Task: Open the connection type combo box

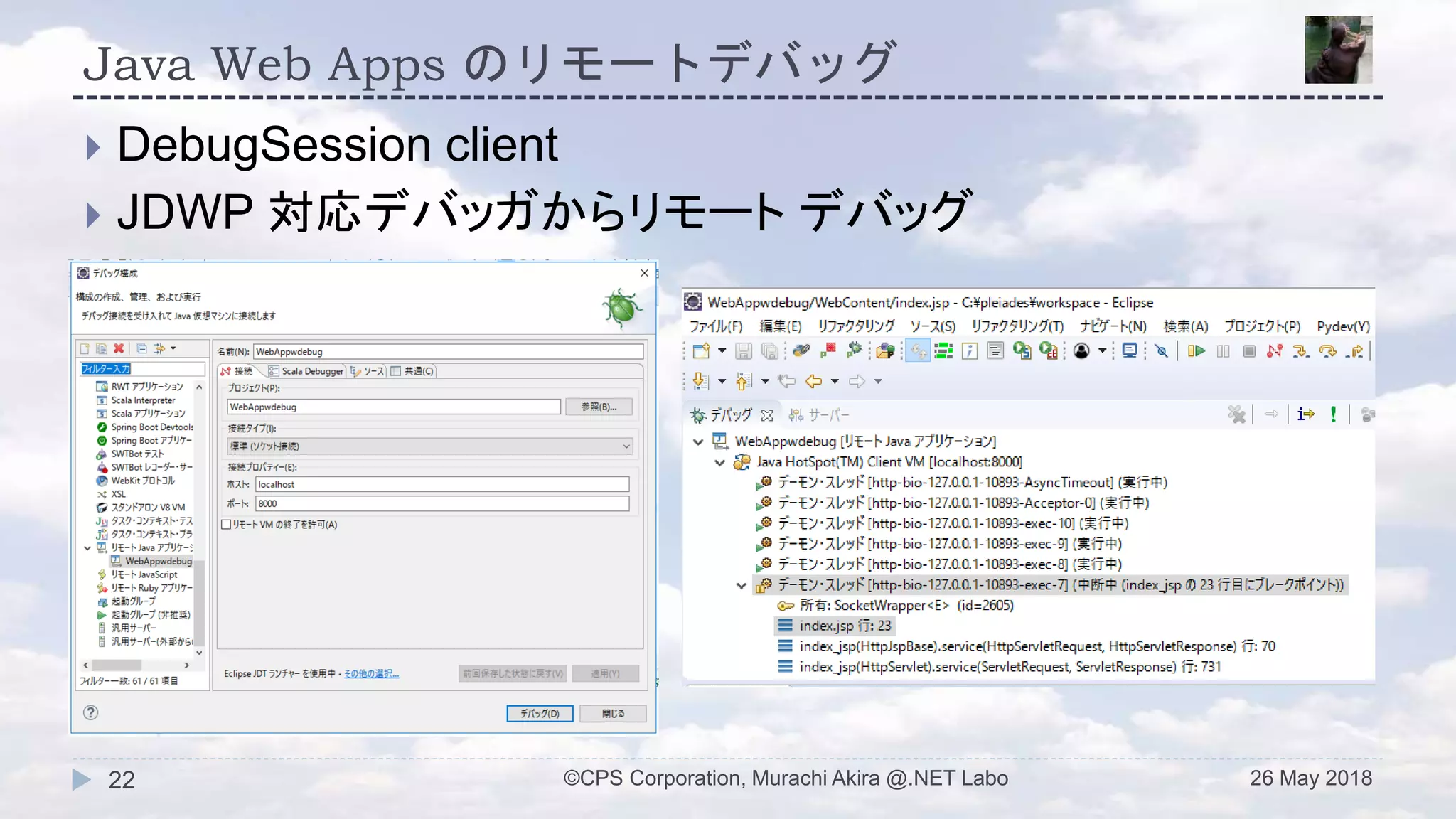Action: [430, 446]
